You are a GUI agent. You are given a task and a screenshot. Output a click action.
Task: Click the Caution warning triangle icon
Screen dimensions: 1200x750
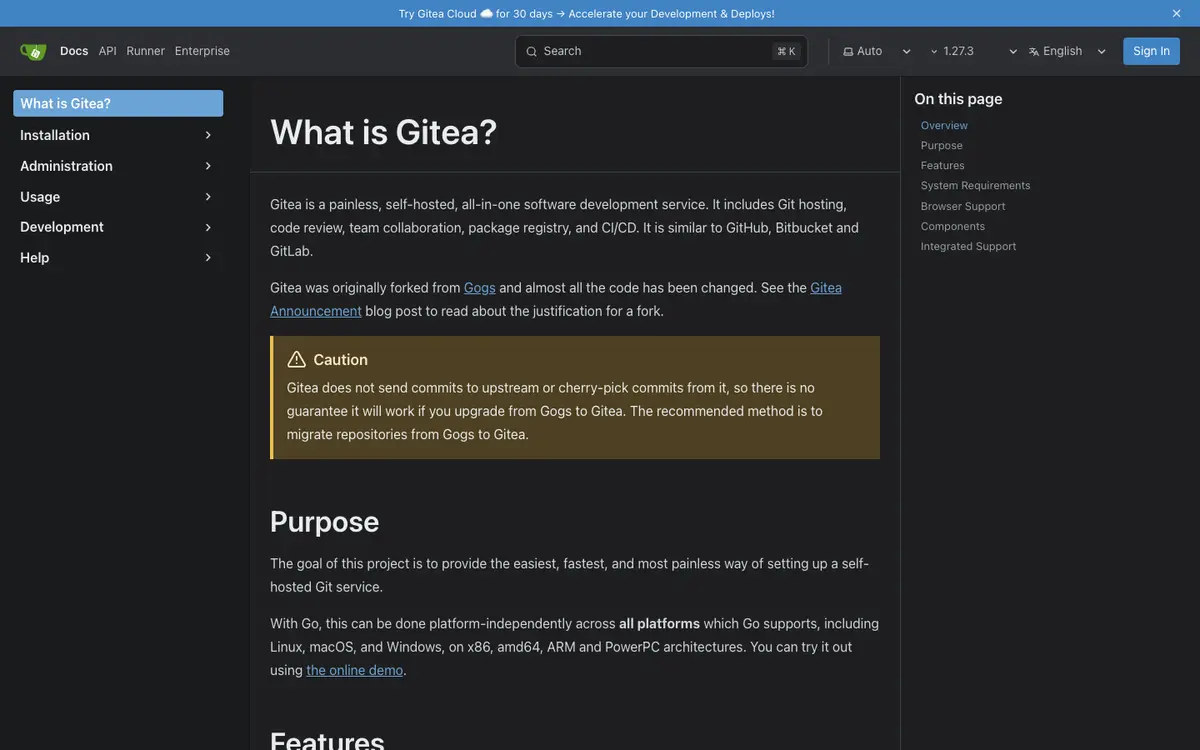pos(297,359)
